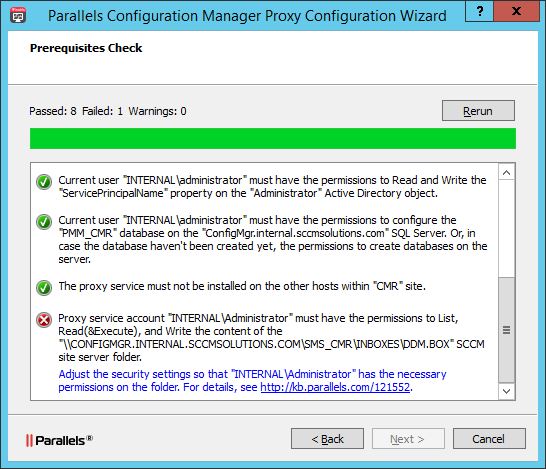Viewport: 546px width, 469px height.
Task: Click the scrollbar thumb in results list
Action: click(507, 330)
